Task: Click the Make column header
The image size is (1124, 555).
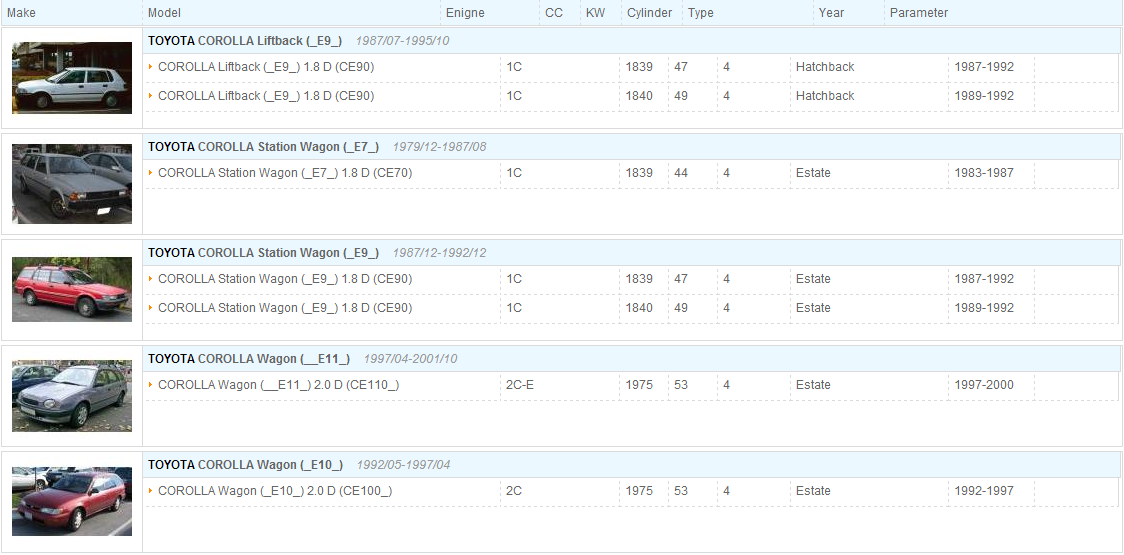Action: point(21,13)
